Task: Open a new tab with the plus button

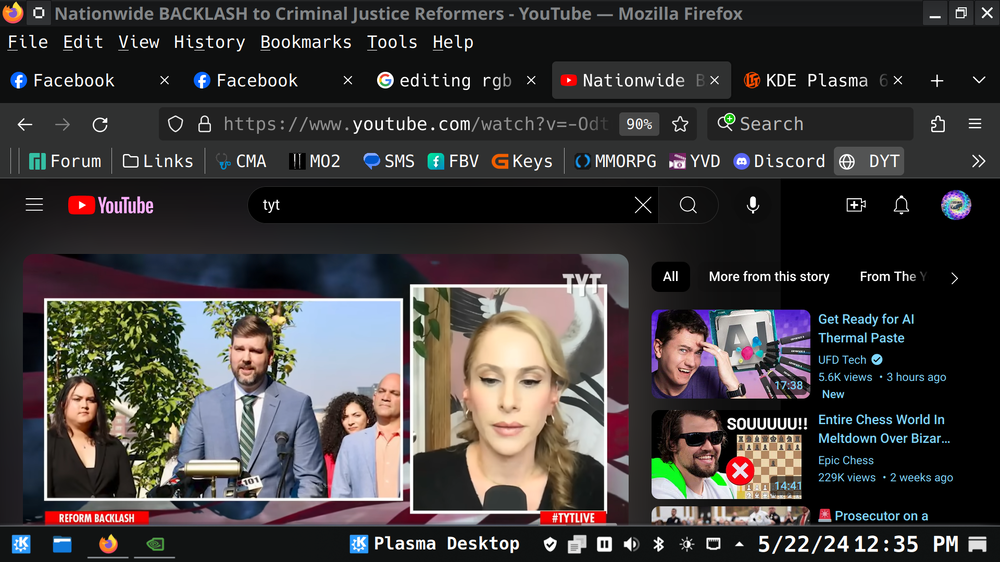Action: click(x=936, y=80)
